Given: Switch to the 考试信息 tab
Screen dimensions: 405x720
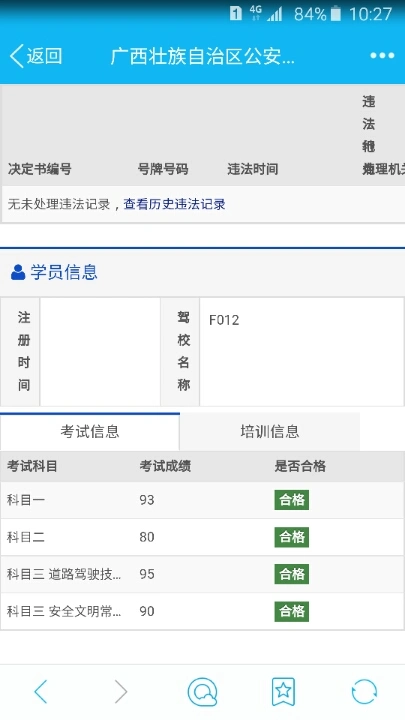Looking at the screenshot, I should tap(90, 432).
